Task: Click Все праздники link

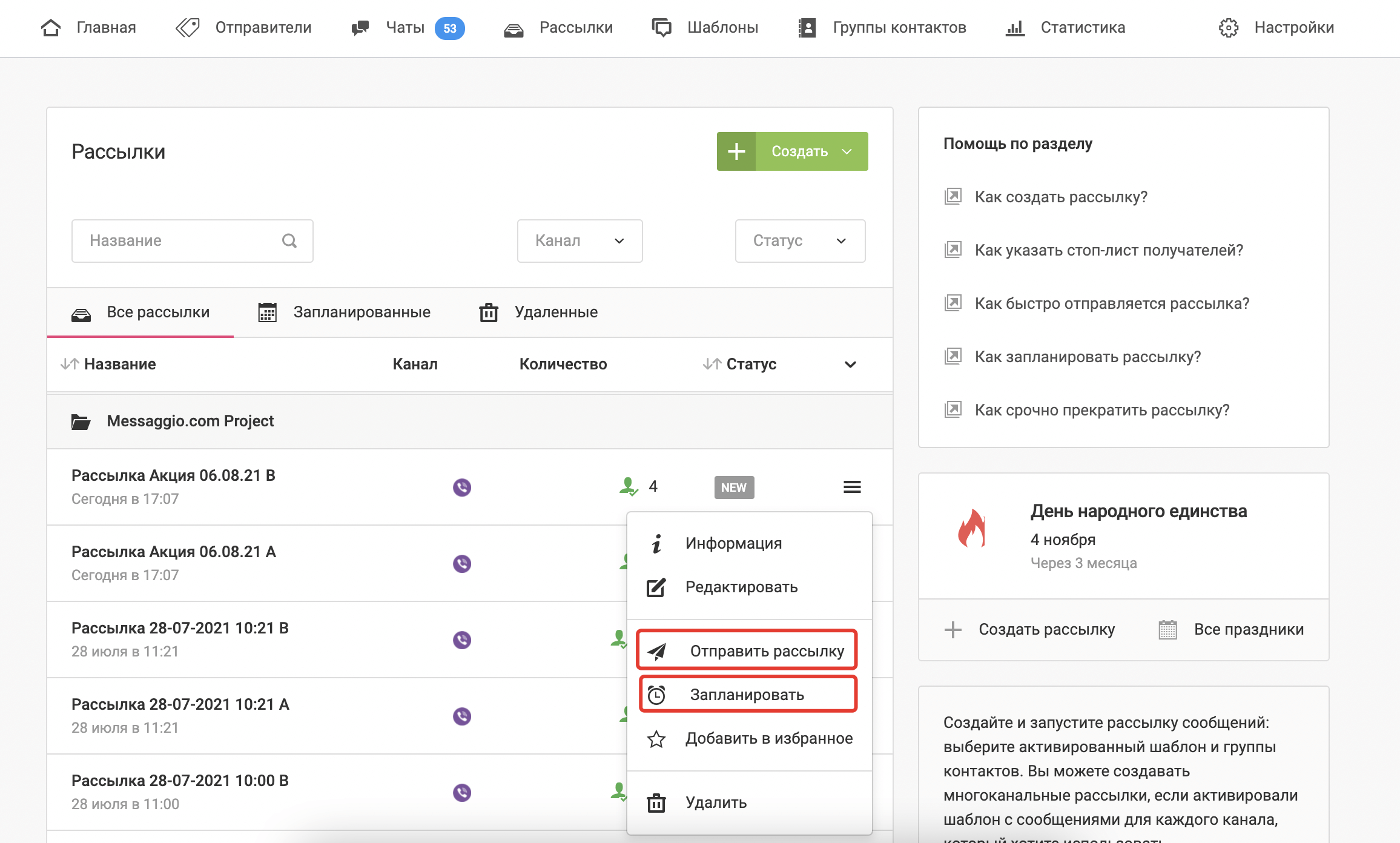Action: click(x=1231, y=629)
